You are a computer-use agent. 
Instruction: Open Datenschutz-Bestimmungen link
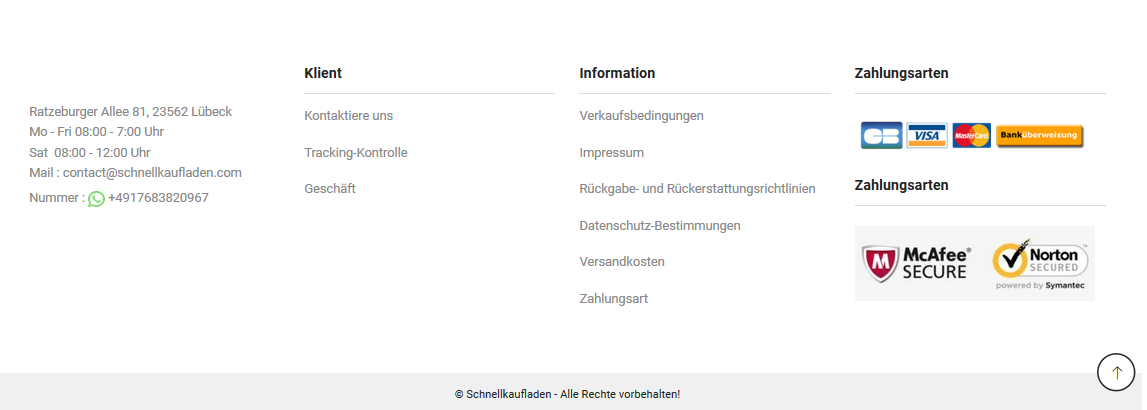660,226
